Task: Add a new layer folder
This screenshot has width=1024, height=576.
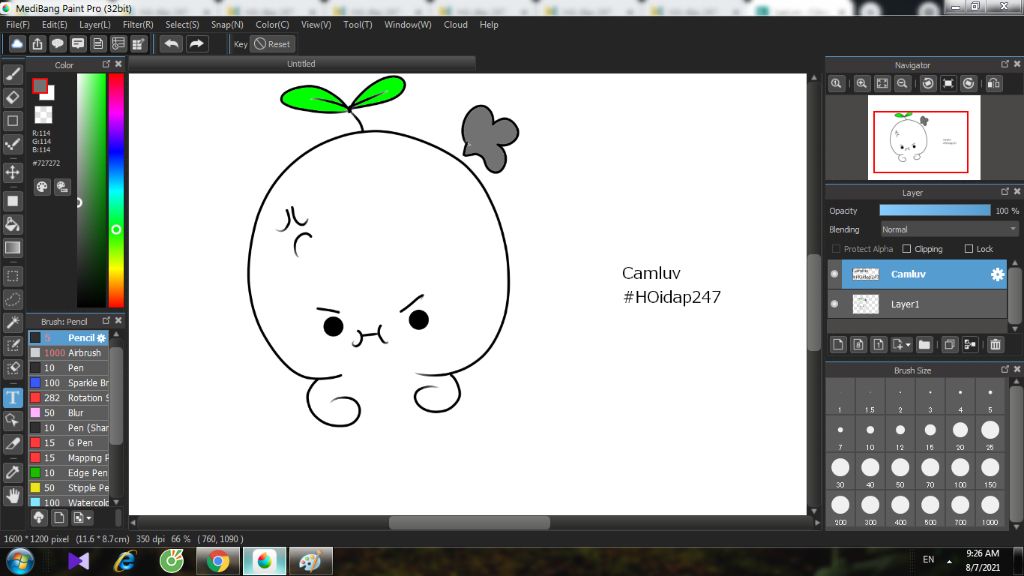Action: 924,344
